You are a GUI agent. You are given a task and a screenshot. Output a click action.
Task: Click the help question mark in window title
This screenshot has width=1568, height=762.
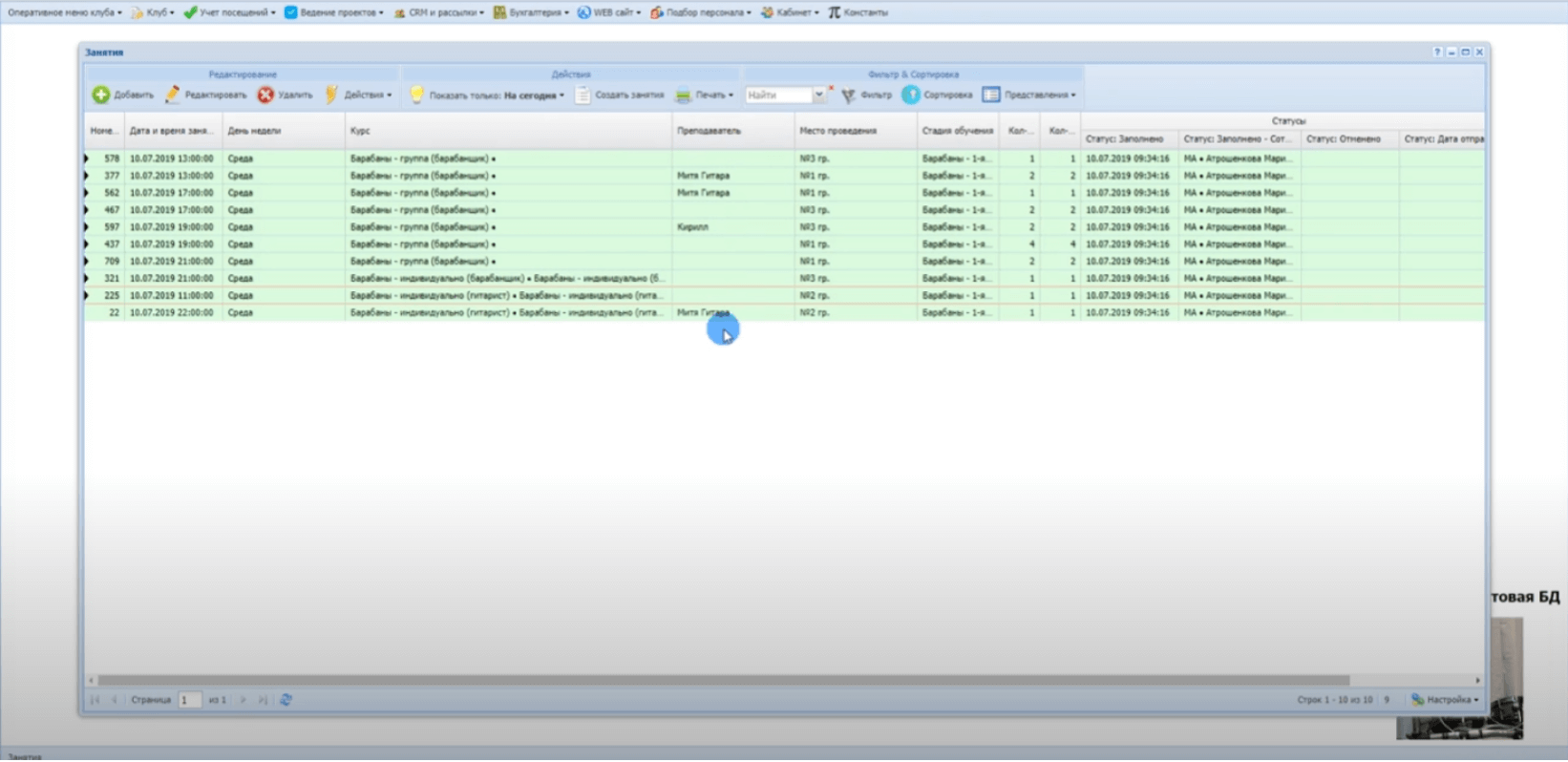[1436, 53]
